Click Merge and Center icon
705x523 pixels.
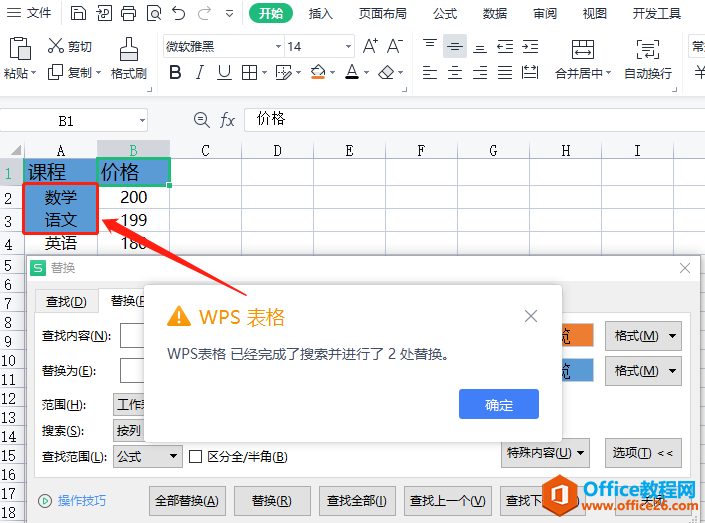(583, 49)
